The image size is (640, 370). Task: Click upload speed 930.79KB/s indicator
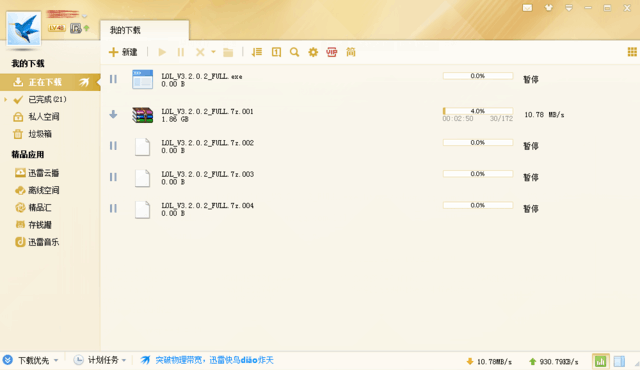pos(553,361)
